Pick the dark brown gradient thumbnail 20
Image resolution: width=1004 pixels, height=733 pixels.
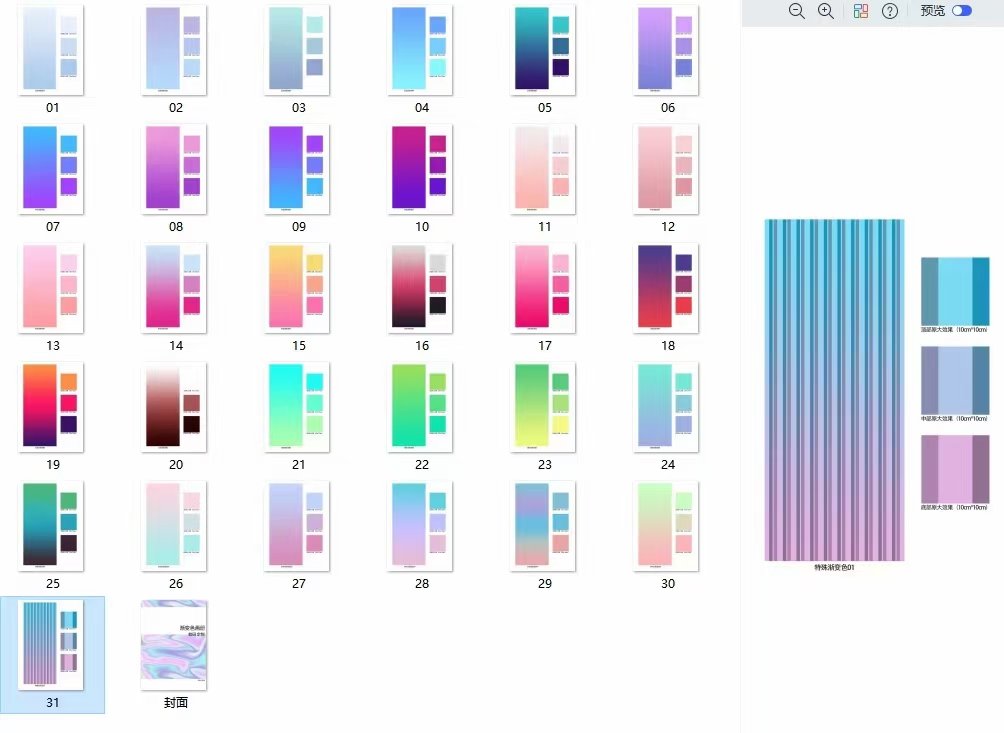pos(175,406)
